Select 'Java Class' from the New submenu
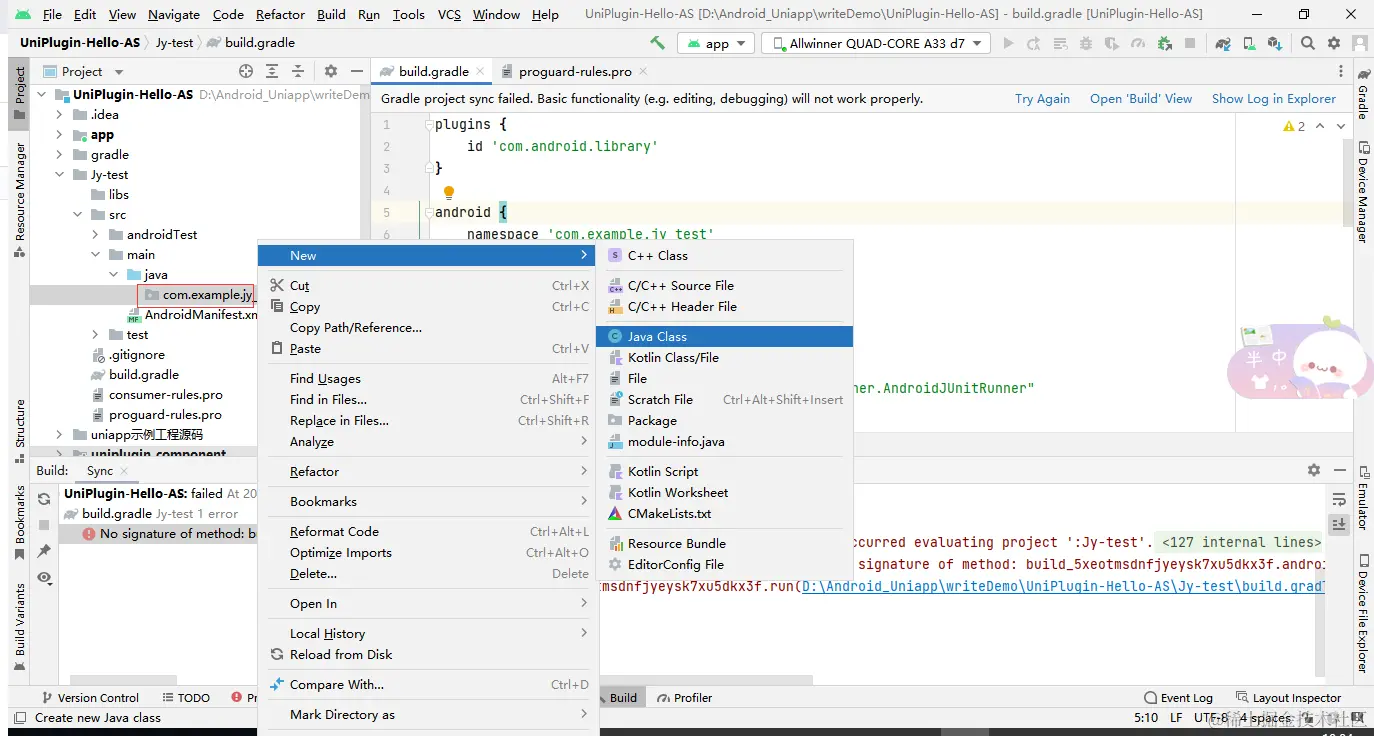Viewport: 1374px width, 736px height. click(x=657, y=337)
